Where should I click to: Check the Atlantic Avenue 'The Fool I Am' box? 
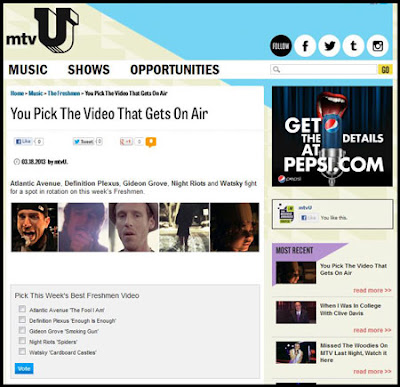point(22,309)
